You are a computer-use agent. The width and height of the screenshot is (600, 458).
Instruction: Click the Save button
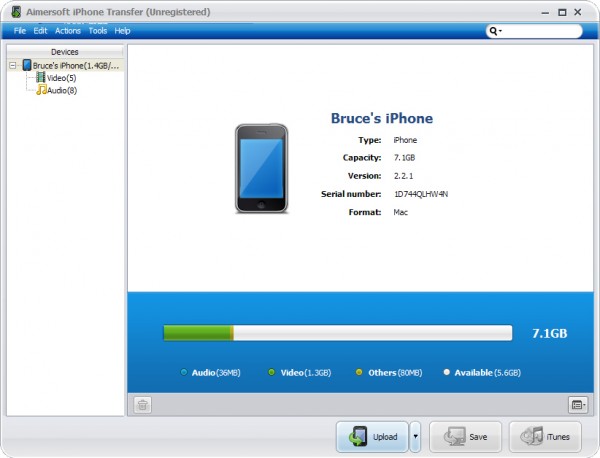(x=465, y=437)
